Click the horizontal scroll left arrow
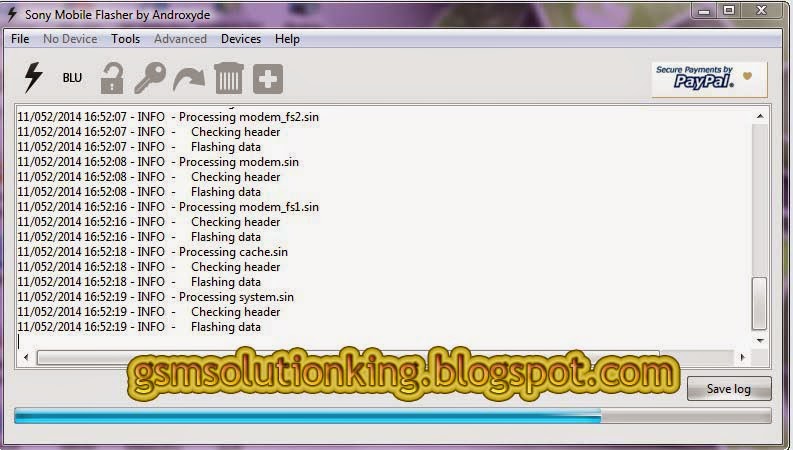Screen dimensions: 793x450 tap(26, 357)
